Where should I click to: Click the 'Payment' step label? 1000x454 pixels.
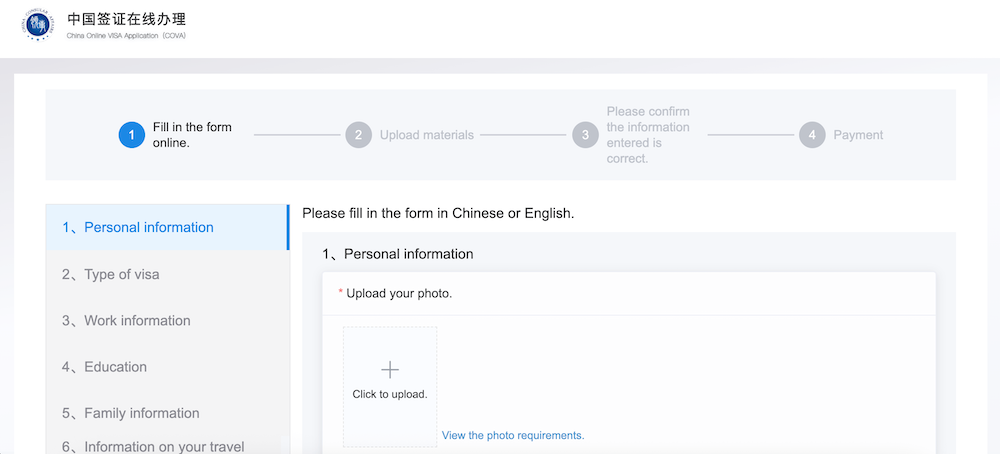pos(858,135)
